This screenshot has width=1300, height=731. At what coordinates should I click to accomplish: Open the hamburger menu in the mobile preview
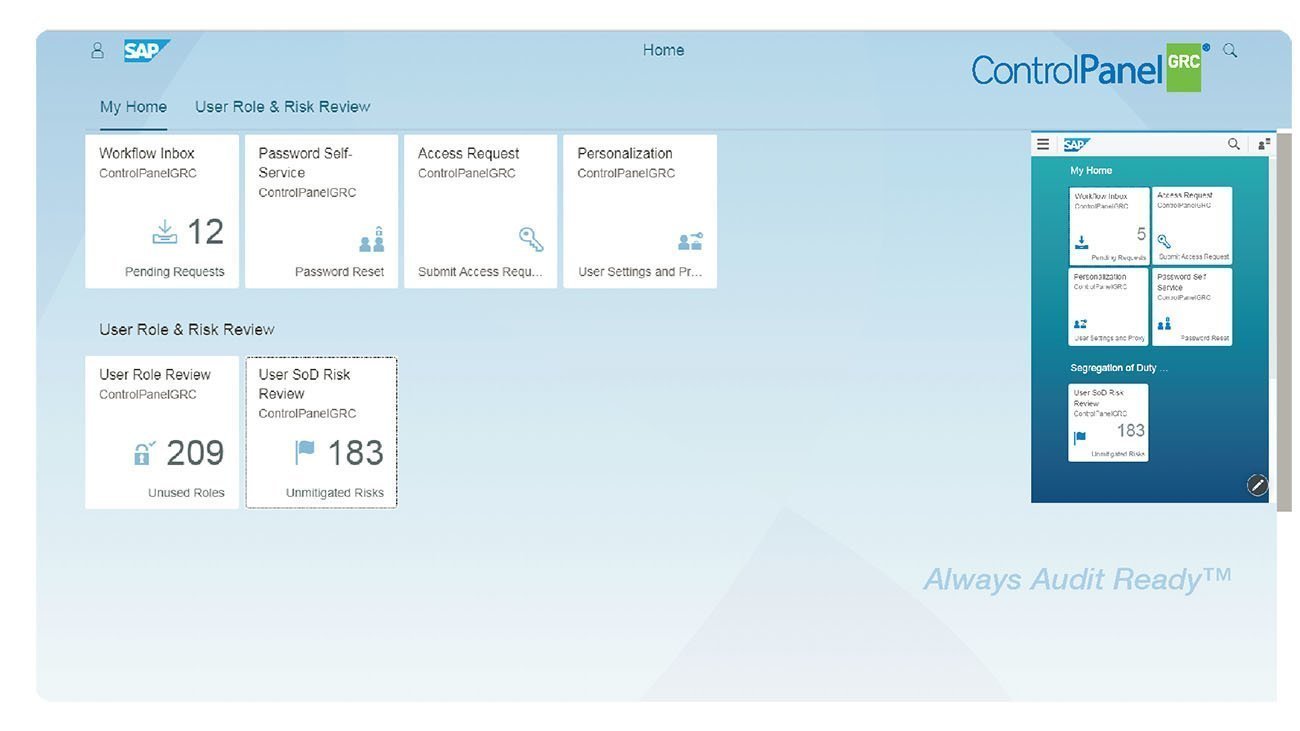[1043, 144]
